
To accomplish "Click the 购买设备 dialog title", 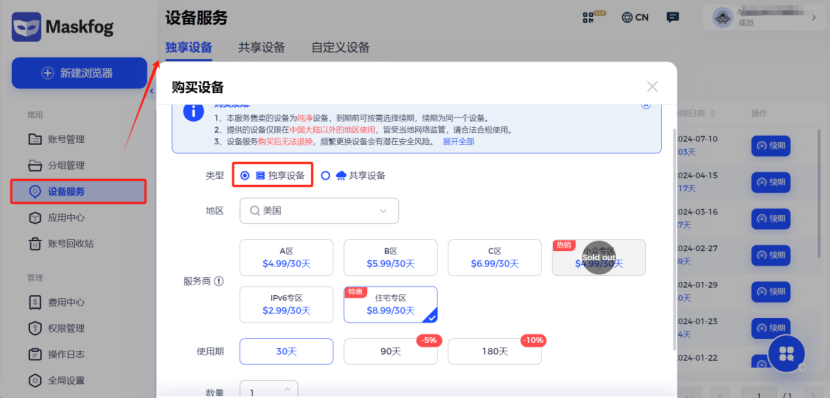I will pyautogui.click(x=197, y=87).
